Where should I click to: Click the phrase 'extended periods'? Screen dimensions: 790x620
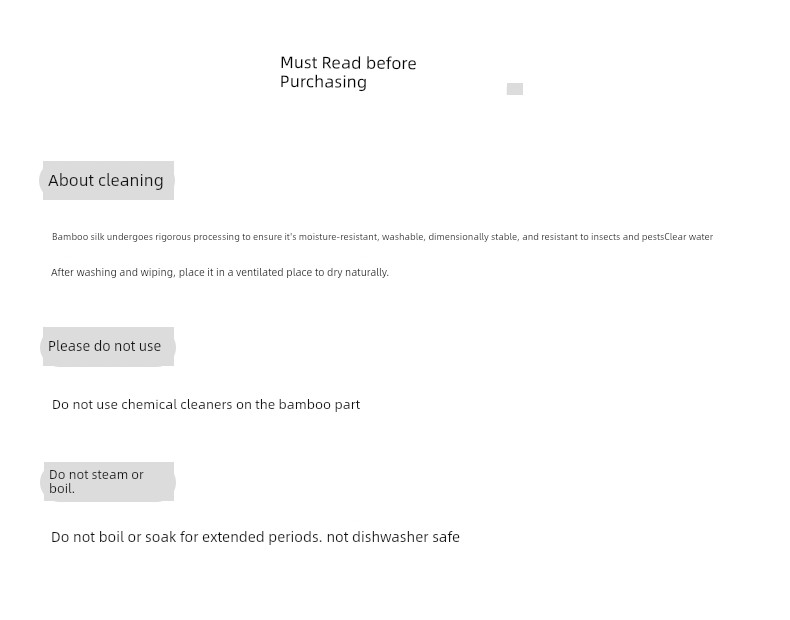261,537
